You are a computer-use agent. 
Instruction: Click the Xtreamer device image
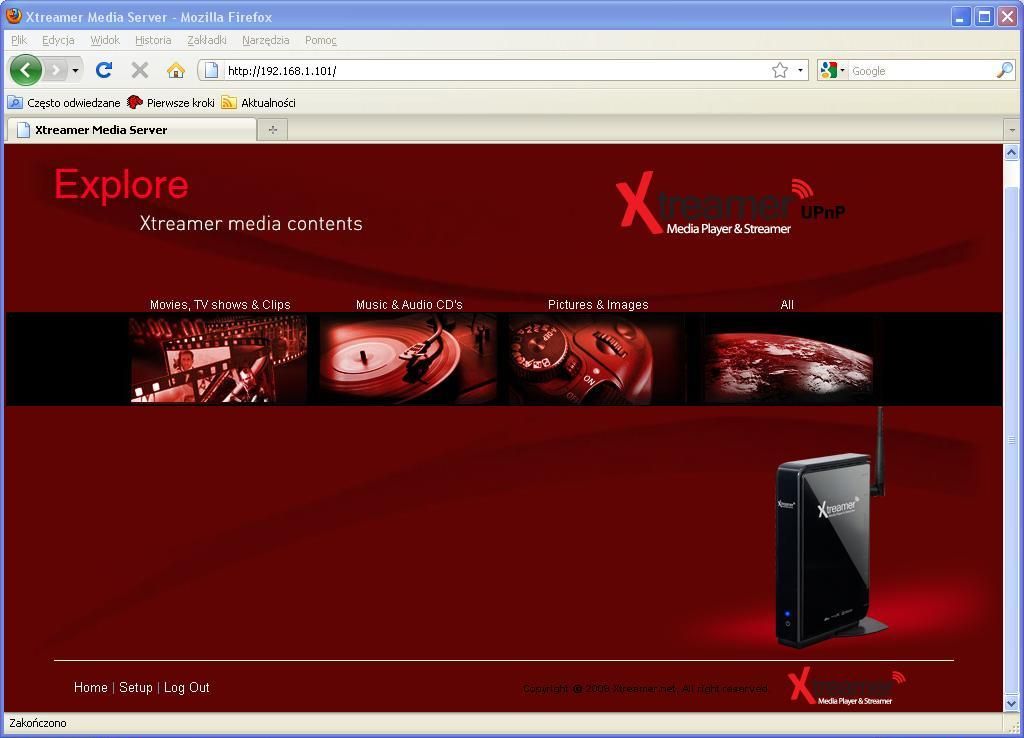tap(832, 529)
